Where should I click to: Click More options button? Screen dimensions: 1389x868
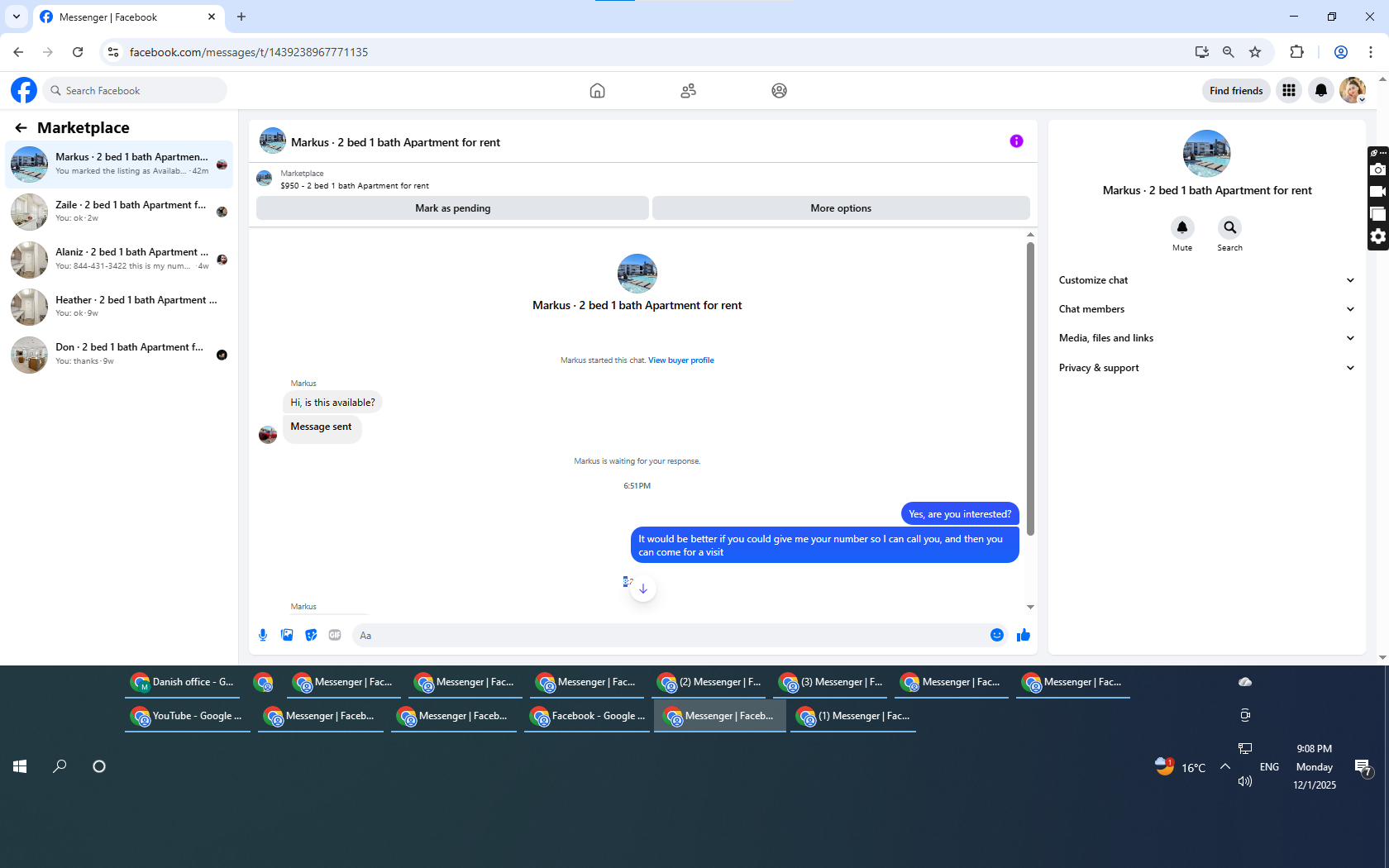[841, 208]
